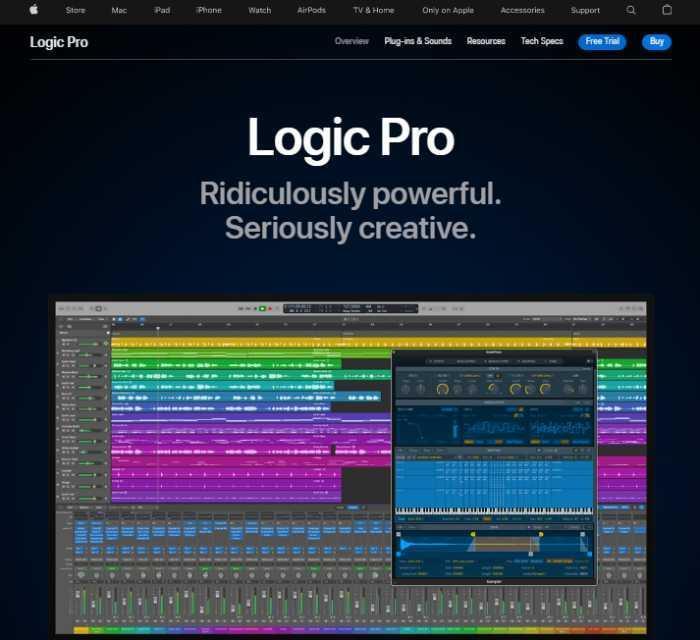Select Watch in the navigation bar

pos(259,10)
